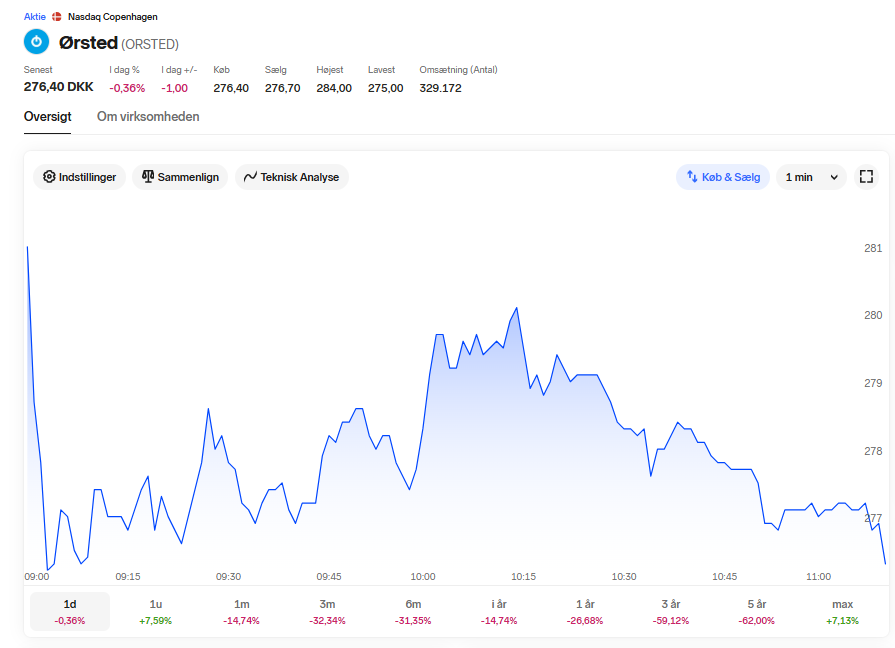
Task: Select the i år time range
Action: coord(499,611)
